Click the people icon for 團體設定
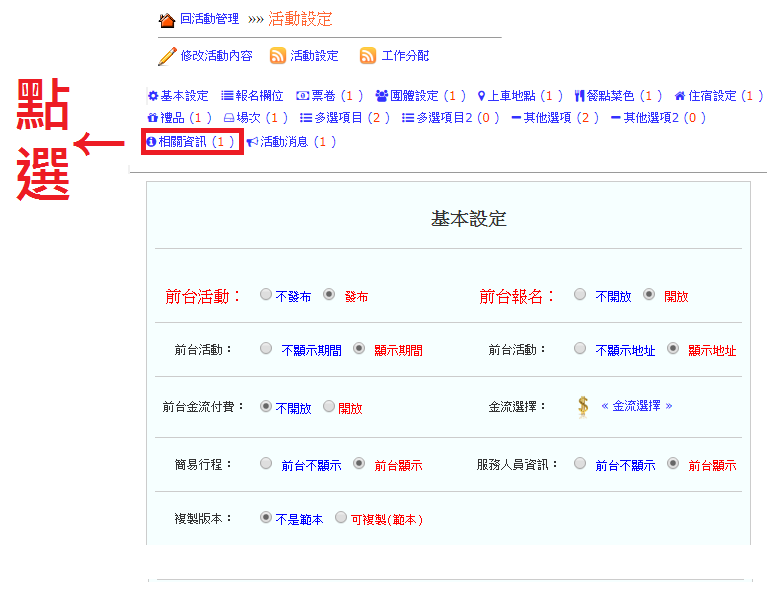 [381, 96]
